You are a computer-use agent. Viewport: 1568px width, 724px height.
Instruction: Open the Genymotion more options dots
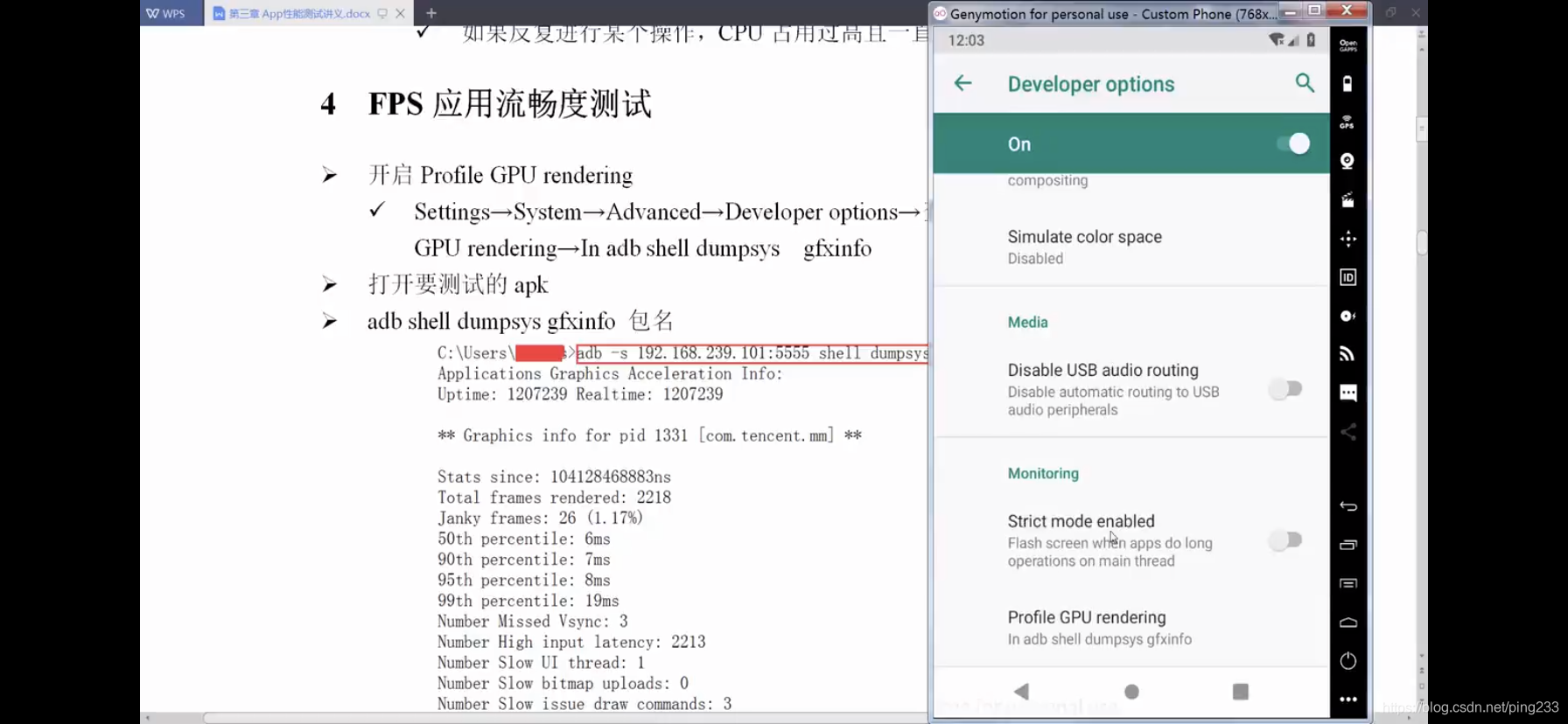coord(1347,700)
